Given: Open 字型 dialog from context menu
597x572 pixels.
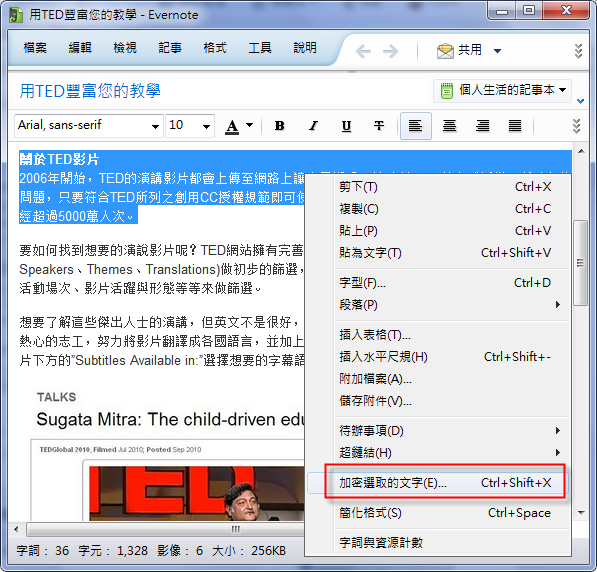Looking at the screenshot, I should (438, 283).
